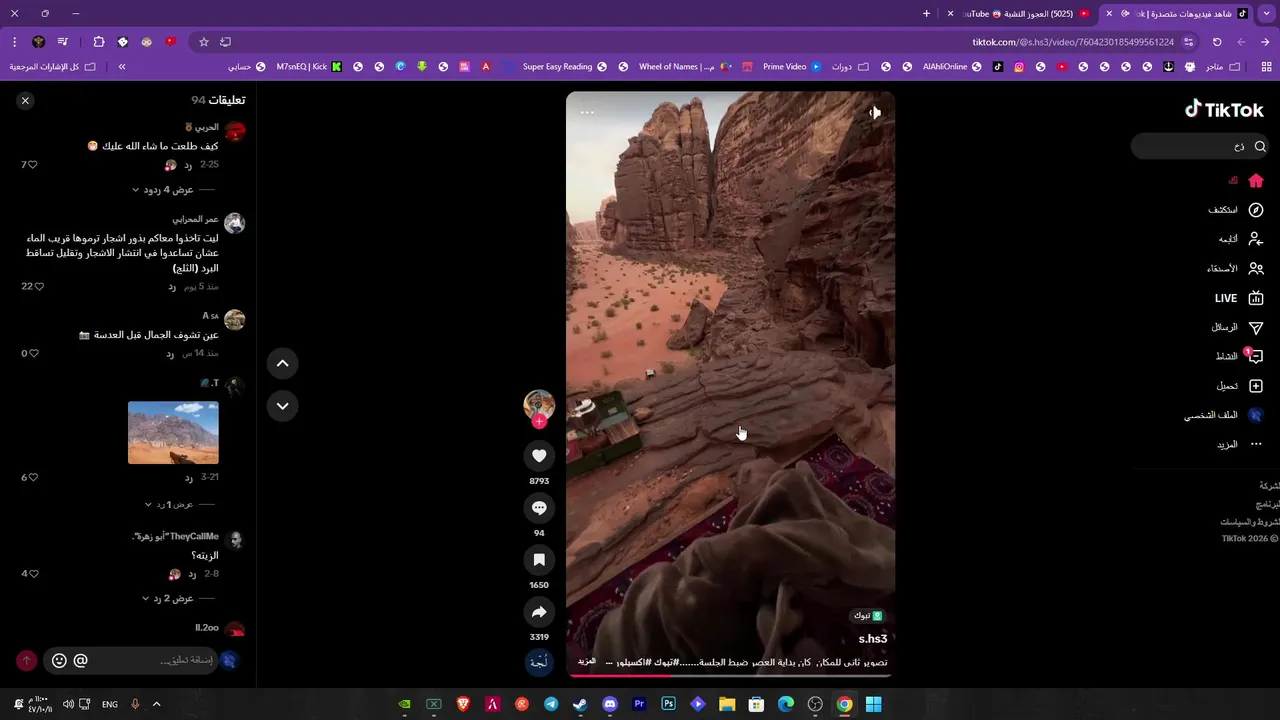The height and width of the screenshot is (720, 1280).
Task: Reply to the عمر المحرابي comment
Action: [x=172, y=287]
